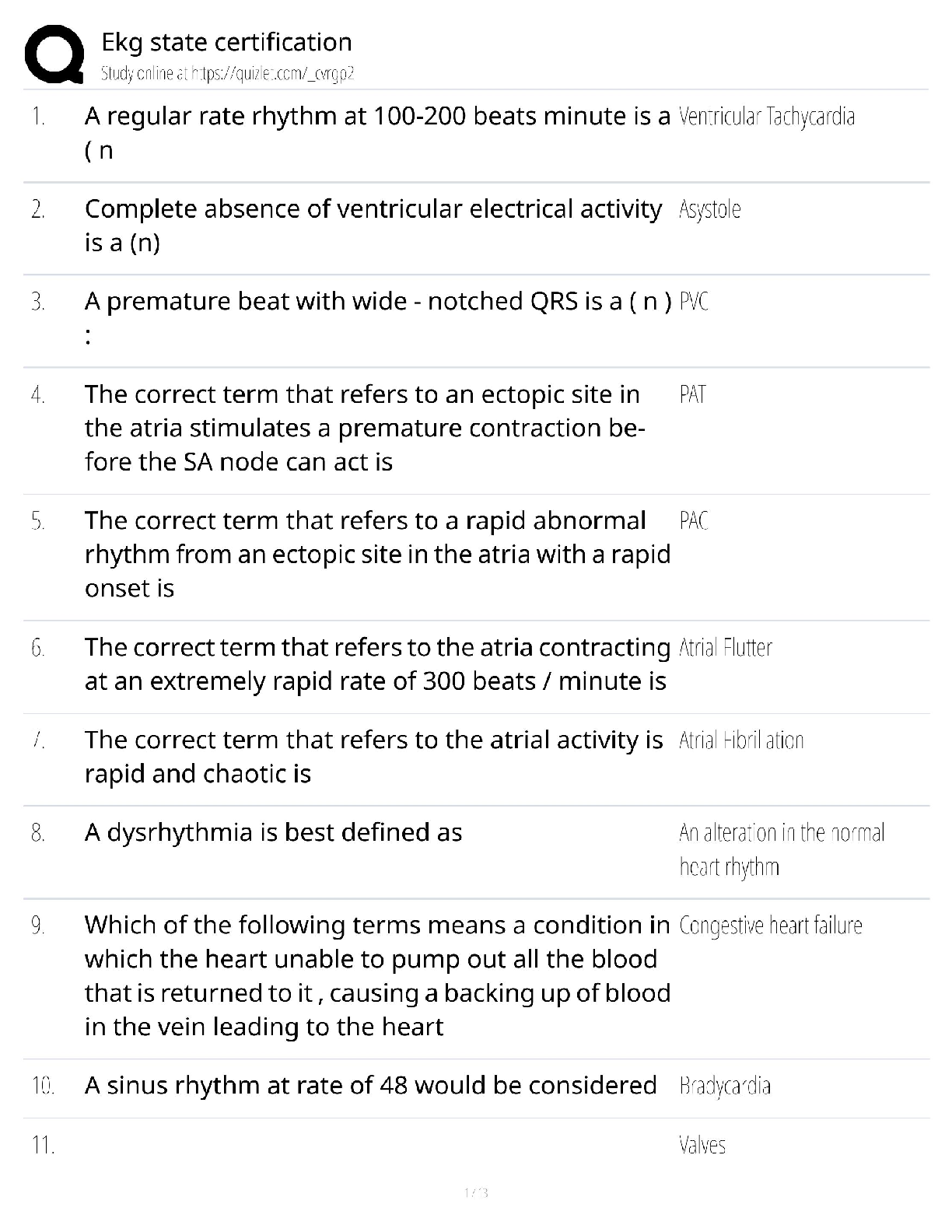Click the page number indicator at bottom
The height and width of the screenshot is (1232, 952).
tap(475, 1192)
